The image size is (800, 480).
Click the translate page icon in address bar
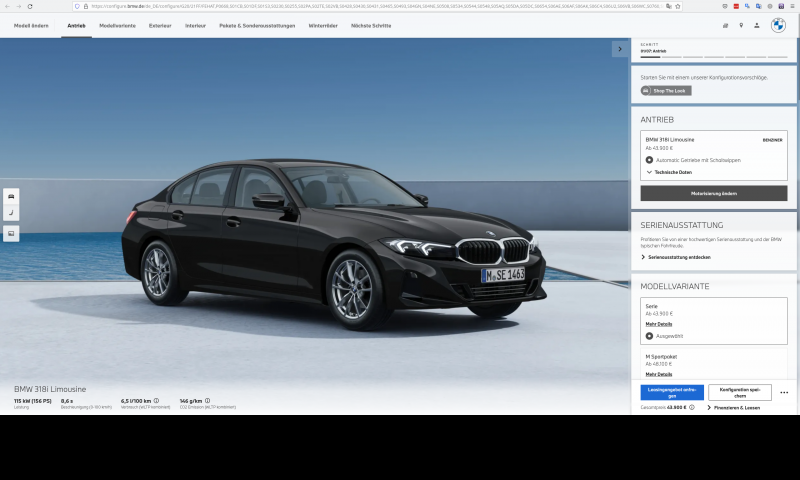click(668, 6)
